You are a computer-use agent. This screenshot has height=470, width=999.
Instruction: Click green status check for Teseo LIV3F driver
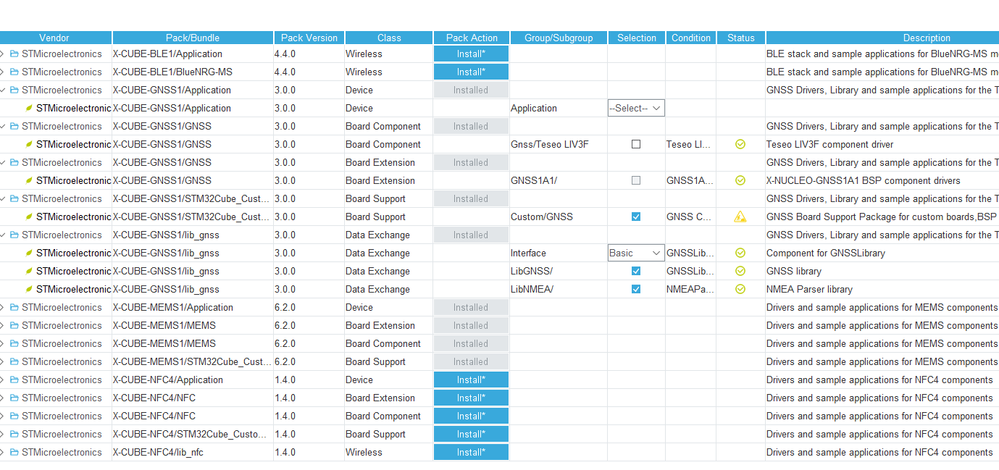740,145
